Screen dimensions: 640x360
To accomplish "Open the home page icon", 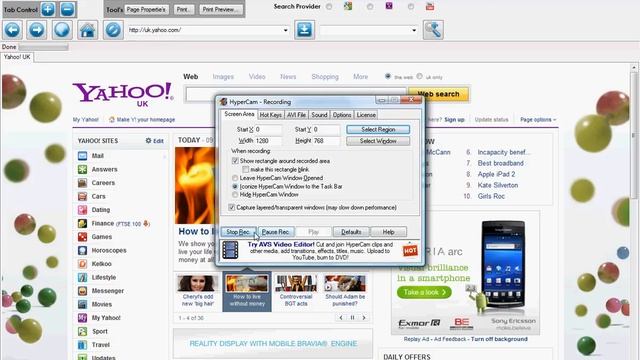I will (x=87, y=30).
